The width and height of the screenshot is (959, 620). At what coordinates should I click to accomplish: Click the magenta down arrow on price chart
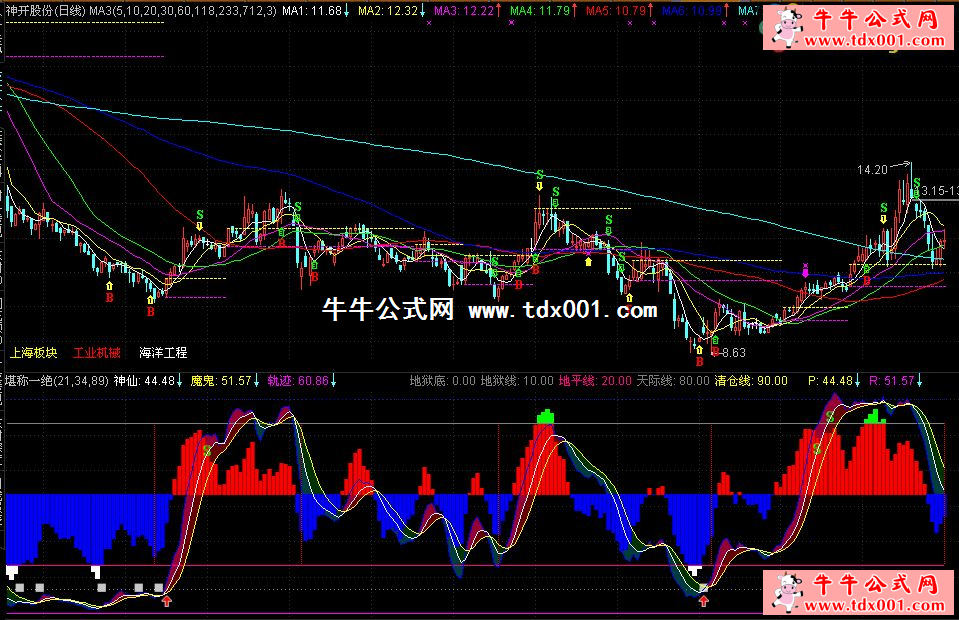pyautogui.click(x=805, y=270)
